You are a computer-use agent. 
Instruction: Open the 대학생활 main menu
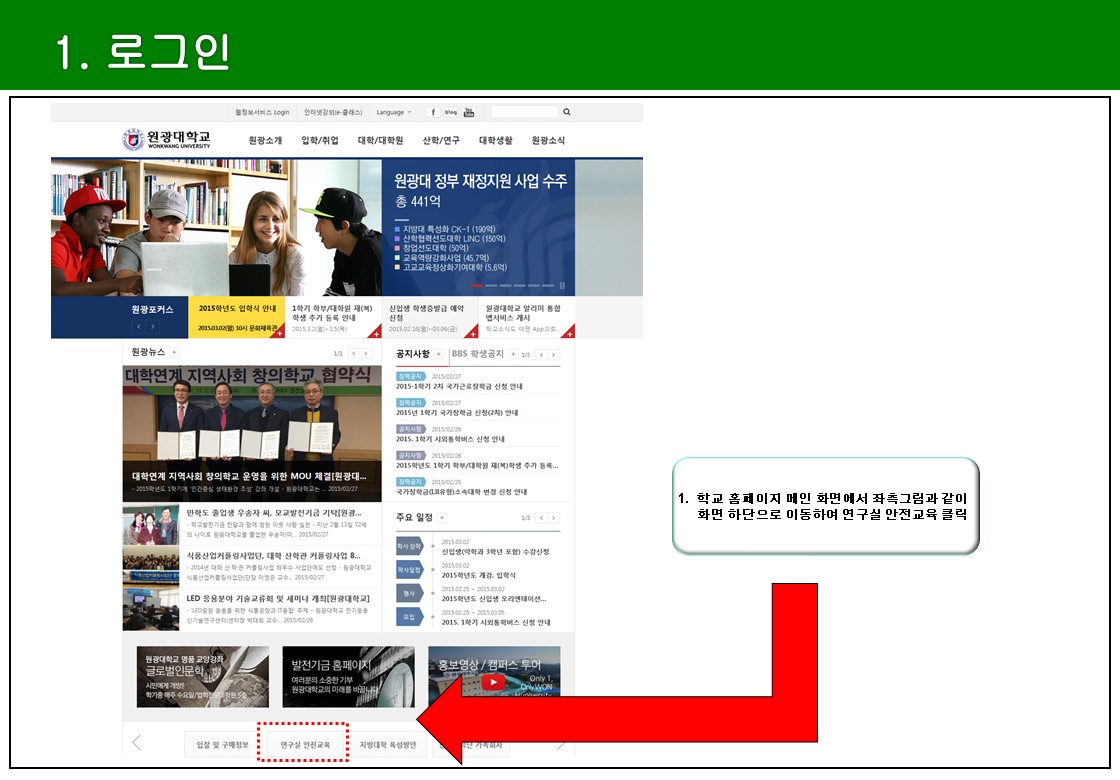(495, 141)
